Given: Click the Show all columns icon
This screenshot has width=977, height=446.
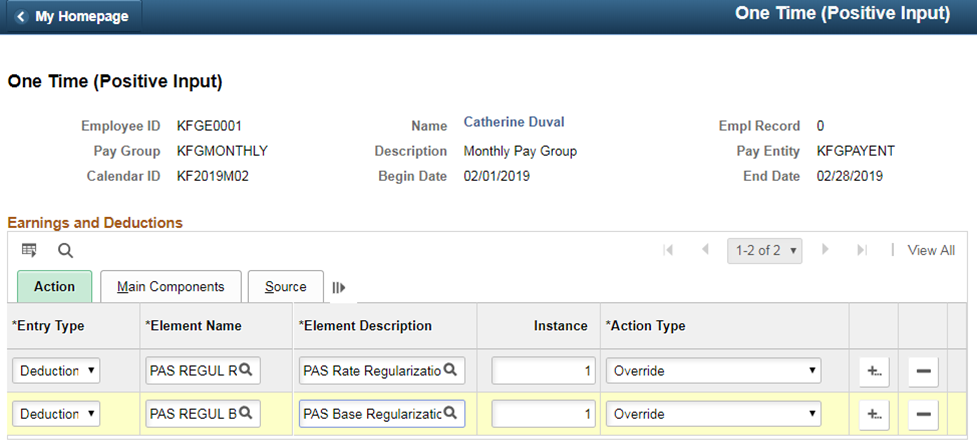Looking at the screenshot, I should (339, 288).
